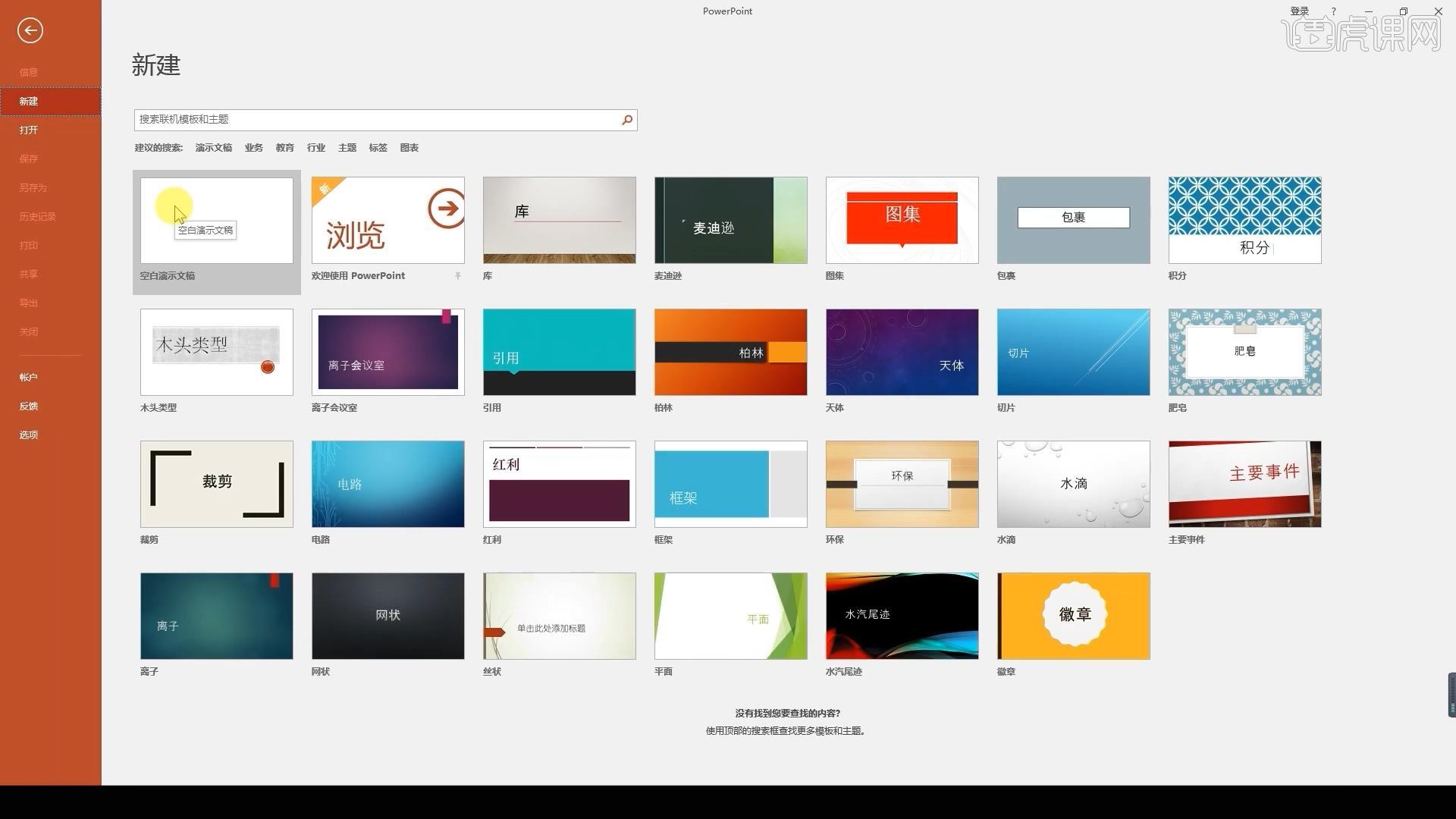1456x819 pixels.
Task: Focus the 搜索联机模板和主题 search field
Action: click(375, 120)
